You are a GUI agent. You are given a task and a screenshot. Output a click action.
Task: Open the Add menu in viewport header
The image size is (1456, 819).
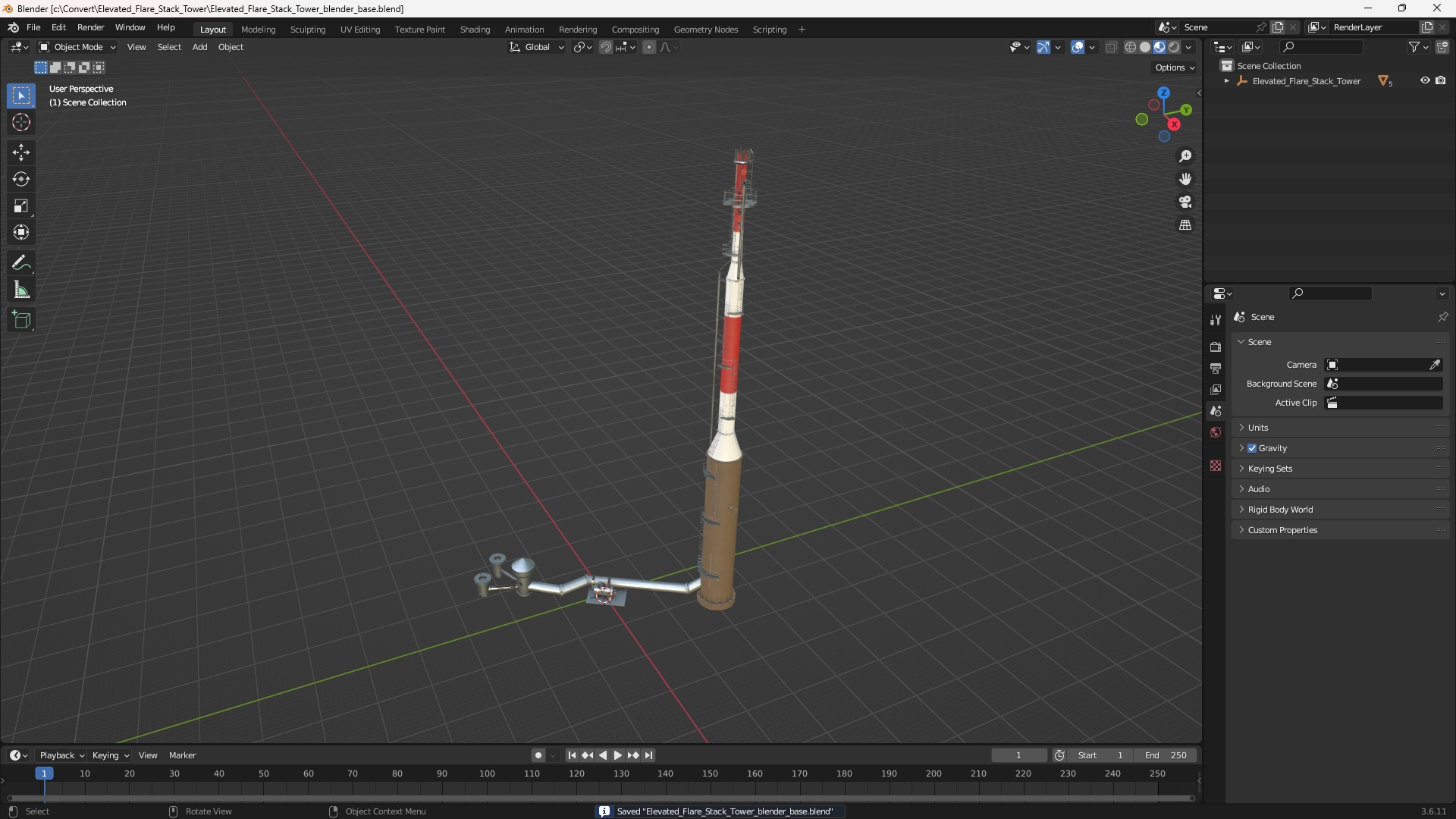(199, 47)
